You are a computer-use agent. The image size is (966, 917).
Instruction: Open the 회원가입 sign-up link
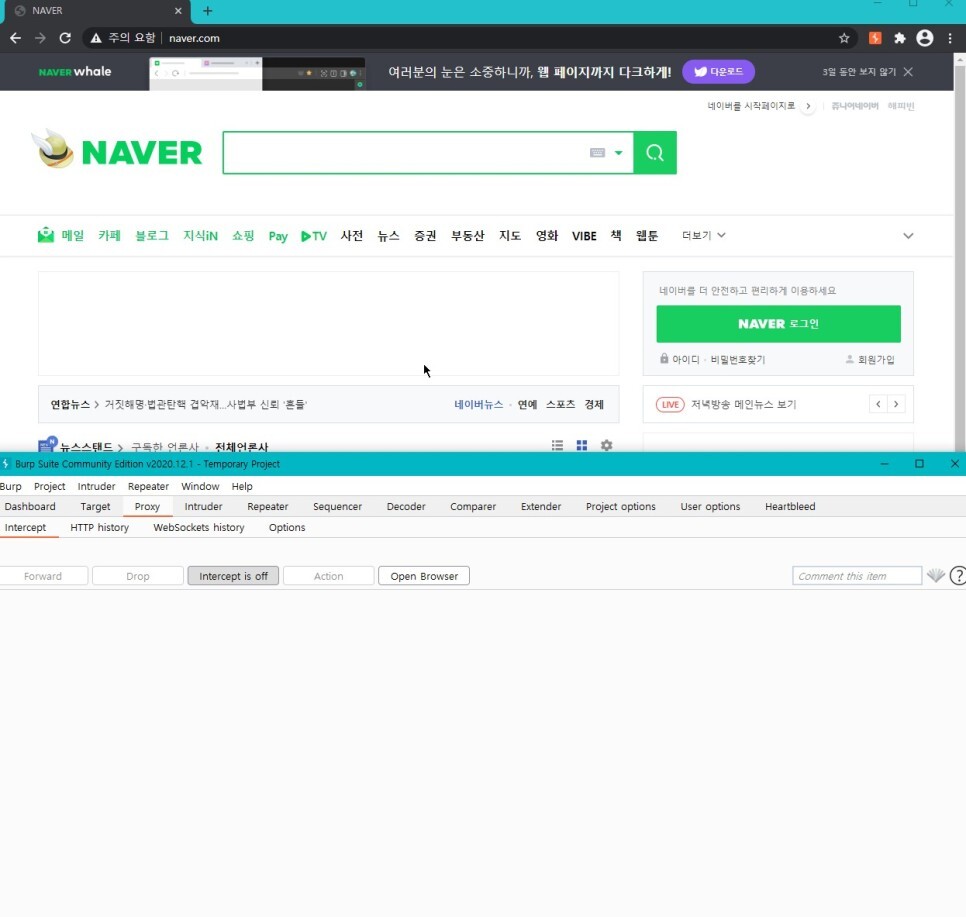876,359
